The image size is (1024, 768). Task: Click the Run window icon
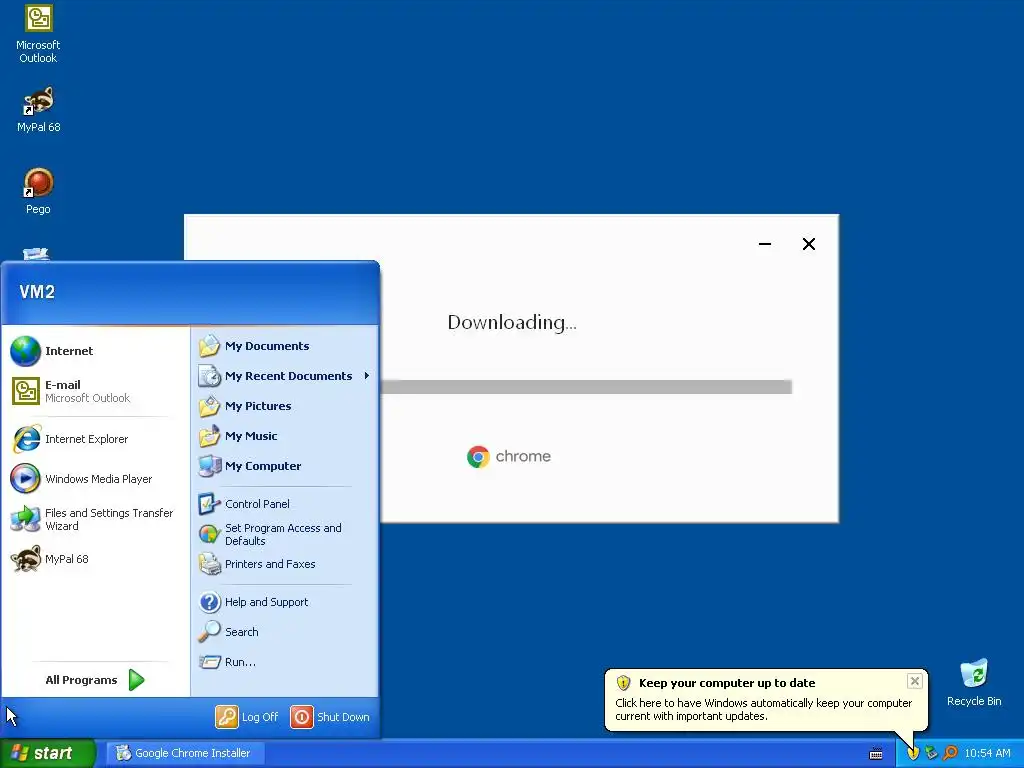coord(210,662)
